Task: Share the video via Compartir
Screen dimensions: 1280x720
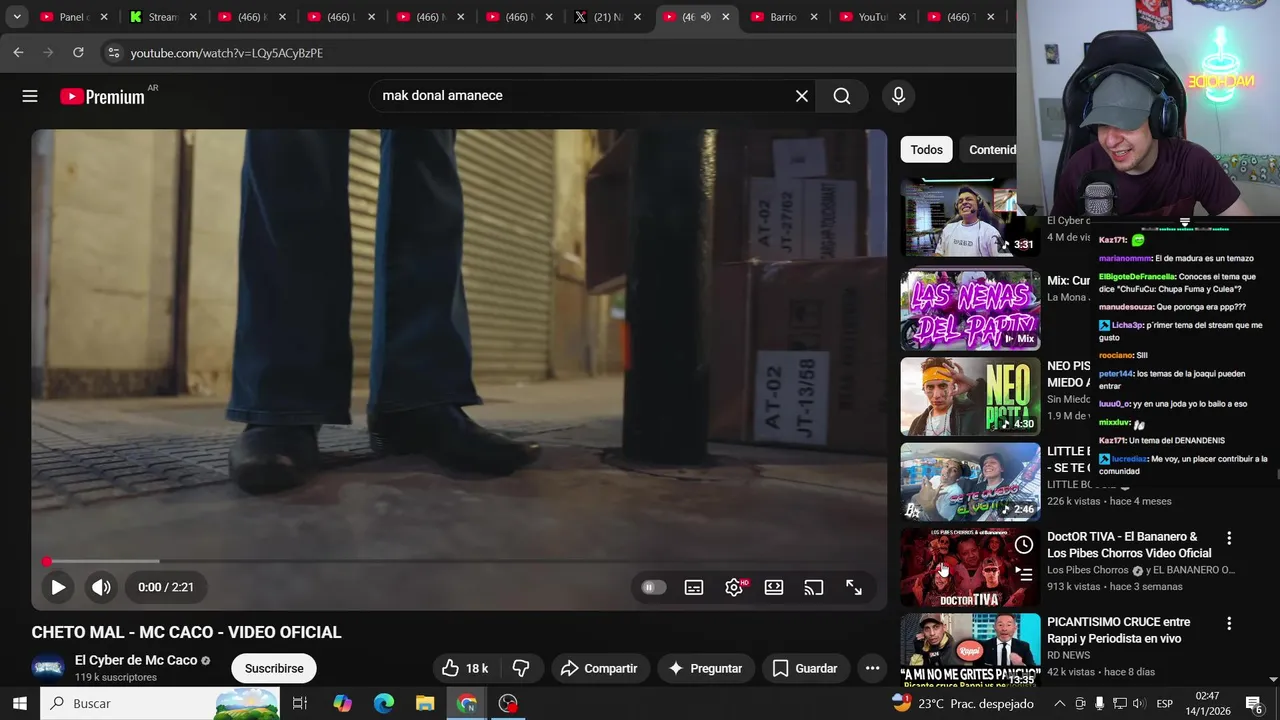Action: pyautogui.click(x=599, y=668)
